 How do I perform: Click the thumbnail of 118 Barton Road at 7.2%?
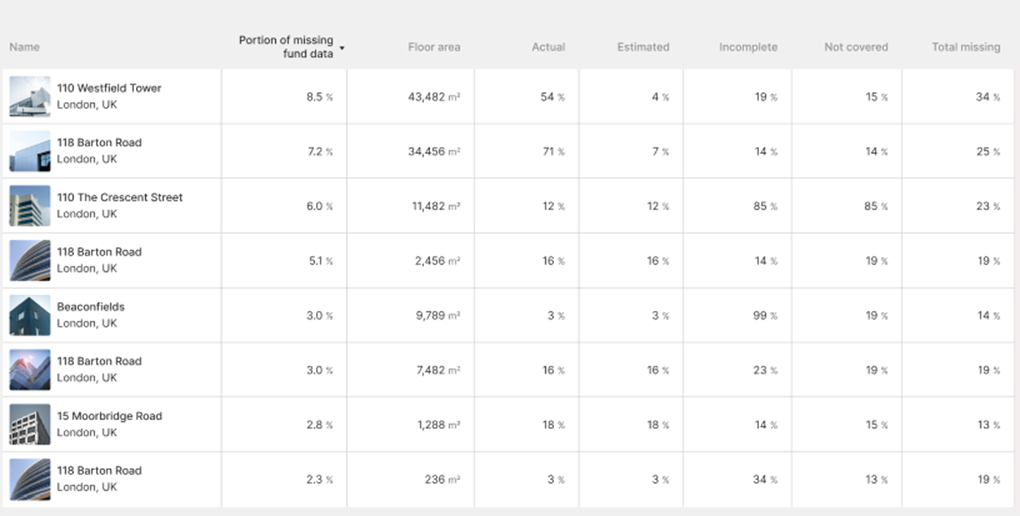click(30, 151)
